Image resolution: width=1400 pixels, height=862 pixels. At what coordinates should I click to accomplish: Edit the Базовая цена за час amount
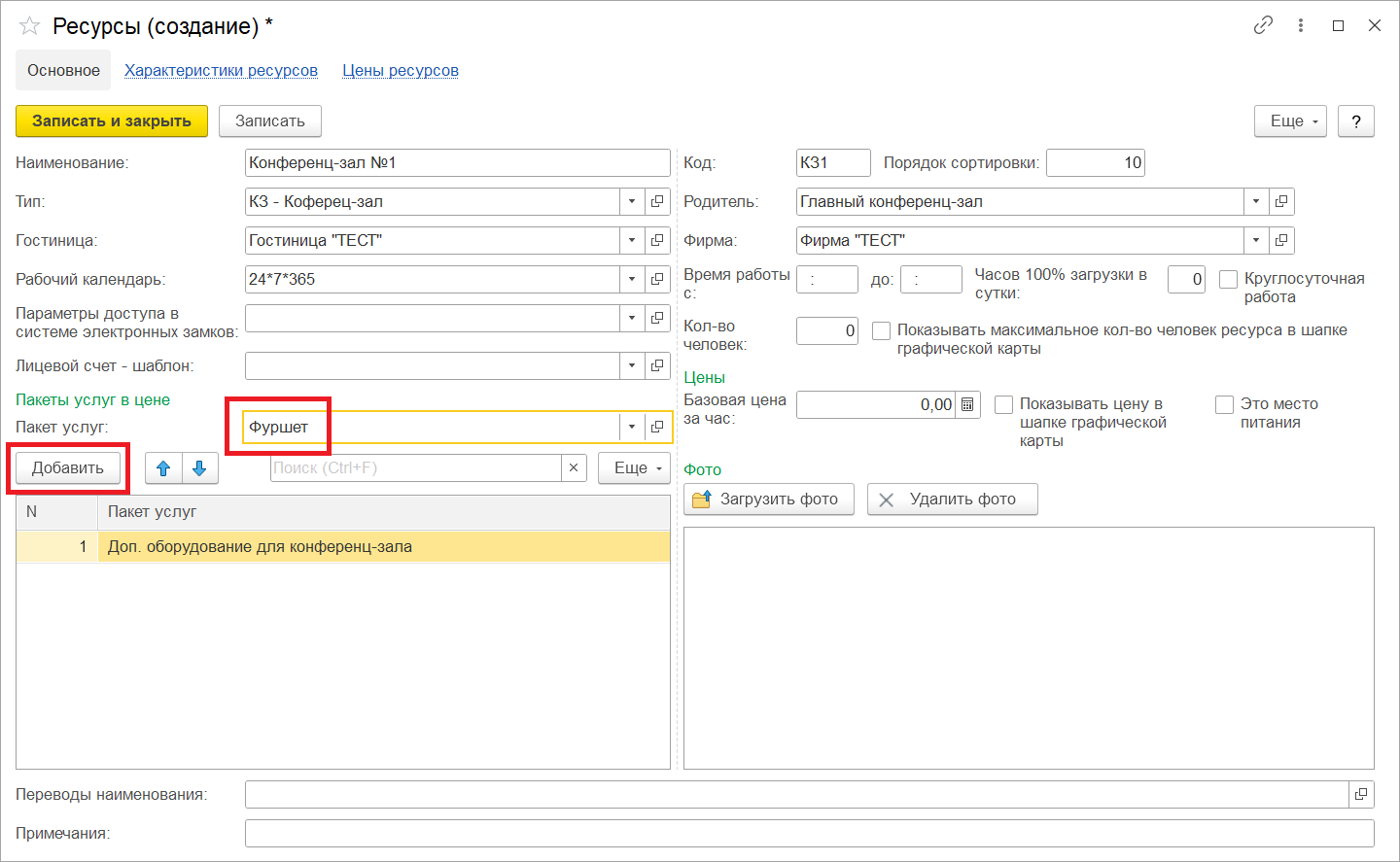(875, 404)
